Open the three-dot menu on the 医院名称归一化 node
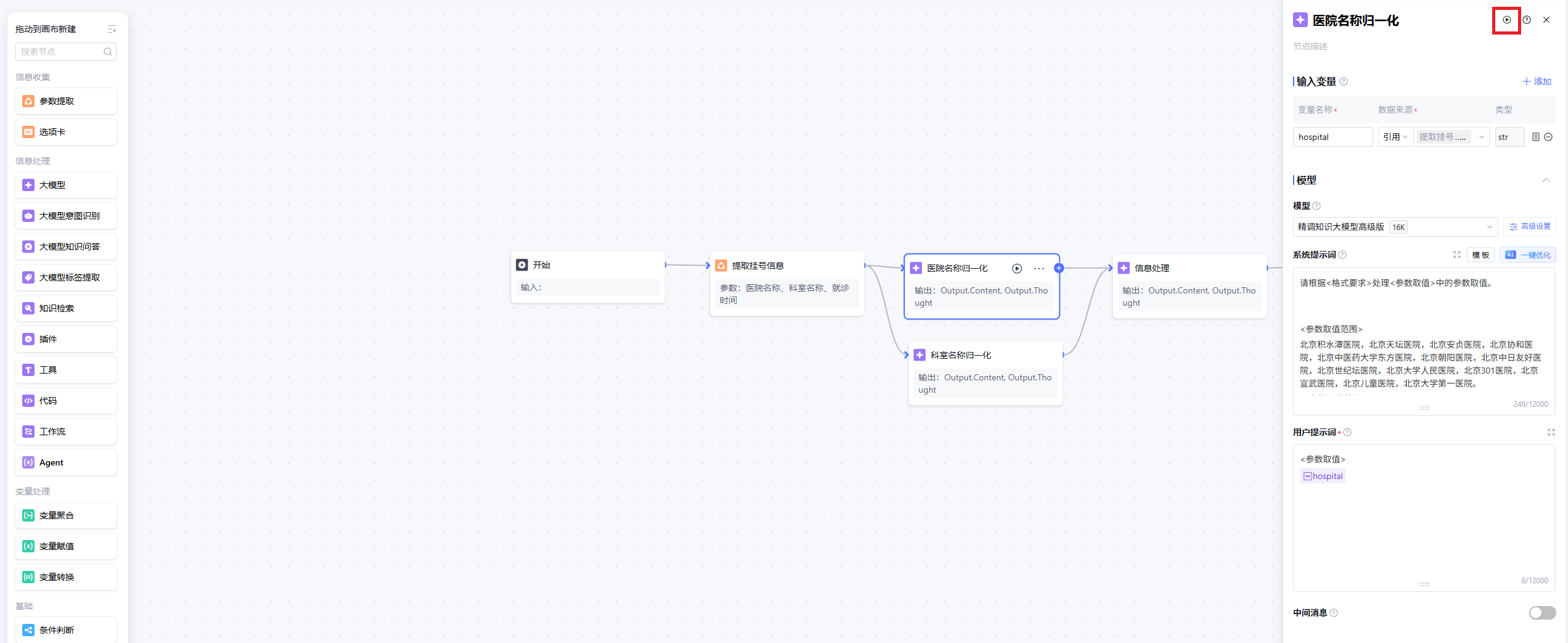 pyautogui.click(x=1039, y=268)
